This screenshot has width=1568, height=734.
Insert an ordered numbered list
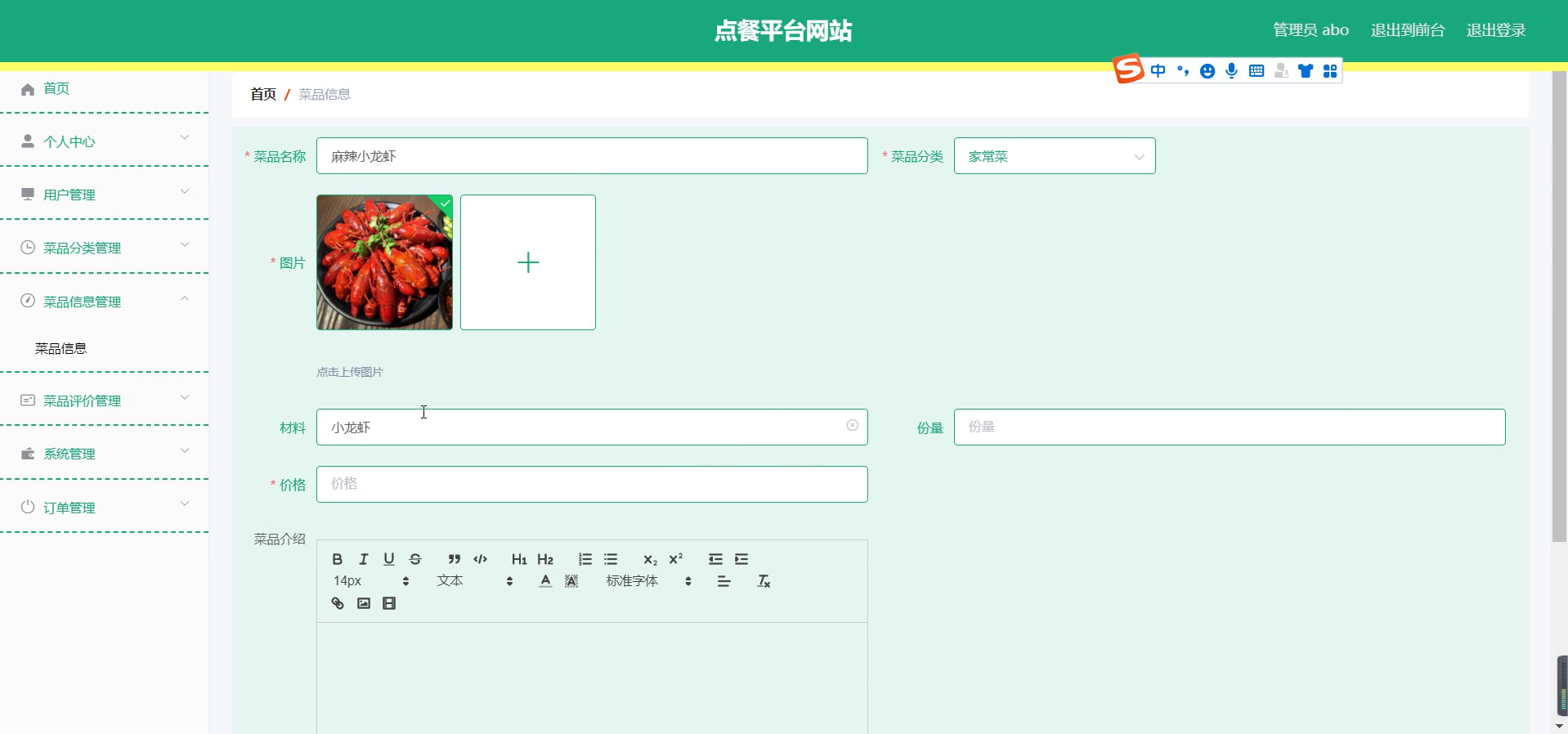[x=585, y=559]
